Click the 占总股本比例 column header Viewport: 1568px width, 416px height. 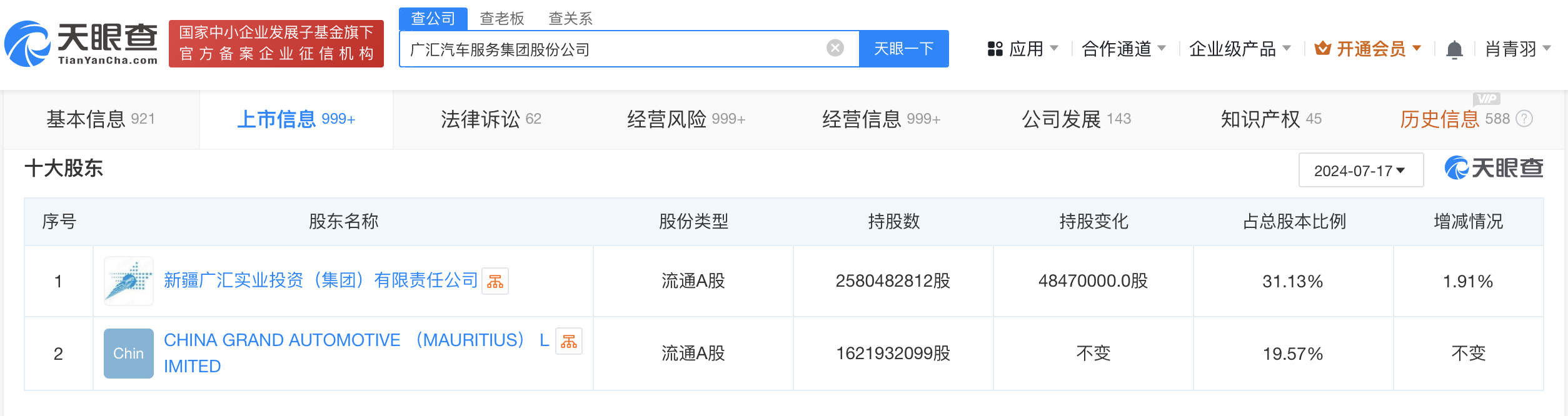click(1294, 221)
